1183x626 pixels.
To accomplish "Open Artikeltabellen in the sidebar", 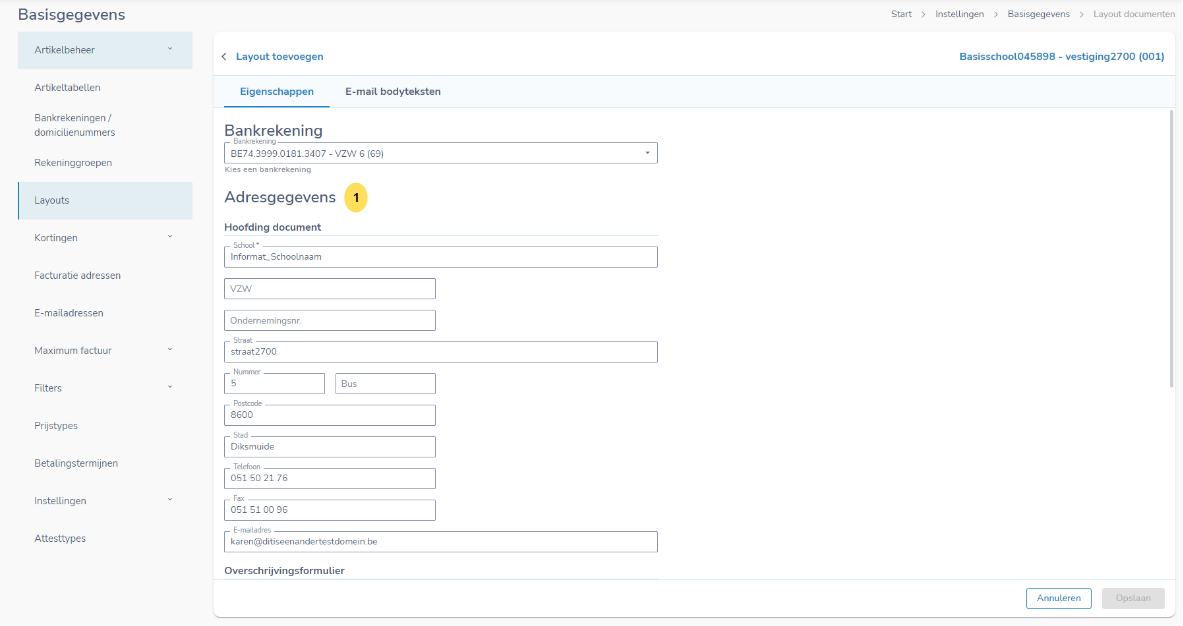I will (x=67, y=88).
